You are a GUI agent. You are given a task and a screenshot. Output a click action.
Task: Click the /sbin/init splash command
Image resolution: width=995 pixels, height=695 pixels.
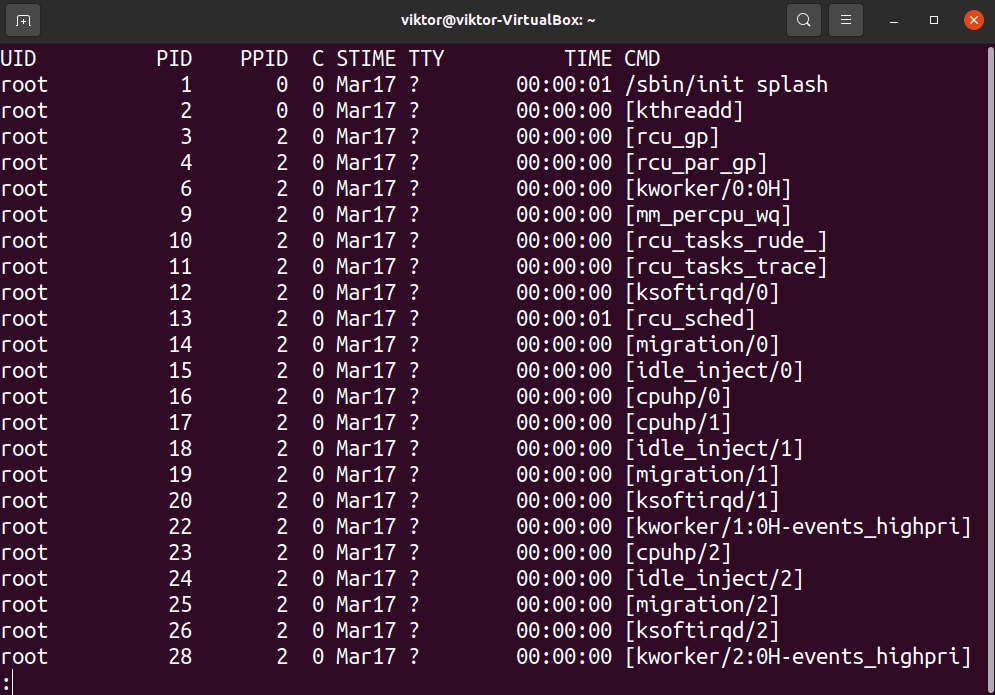click(x=726, y=85)
